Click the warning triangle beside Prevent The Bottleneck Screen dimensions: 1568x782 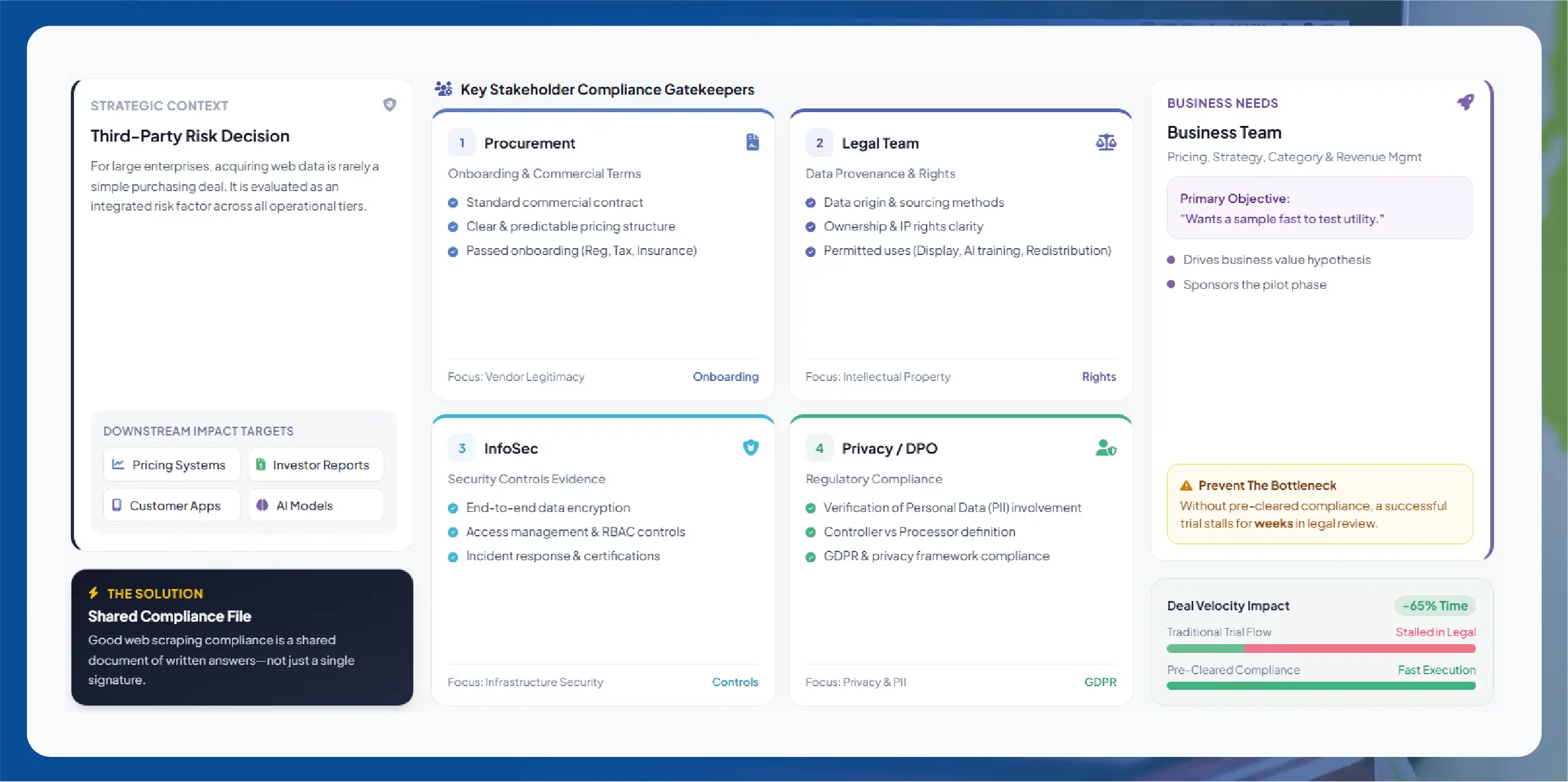pyautogui.click(x=1186, y=486)
